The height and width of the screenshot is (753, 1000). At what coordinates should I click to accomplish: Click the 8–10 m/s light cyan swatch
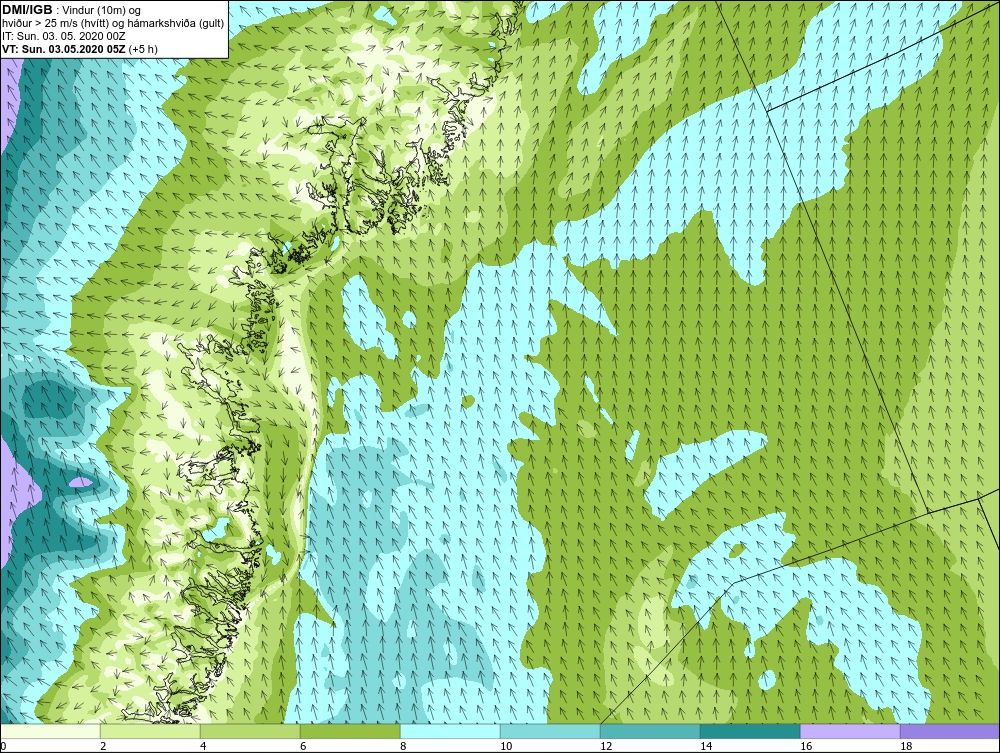(x=450, y=731)
